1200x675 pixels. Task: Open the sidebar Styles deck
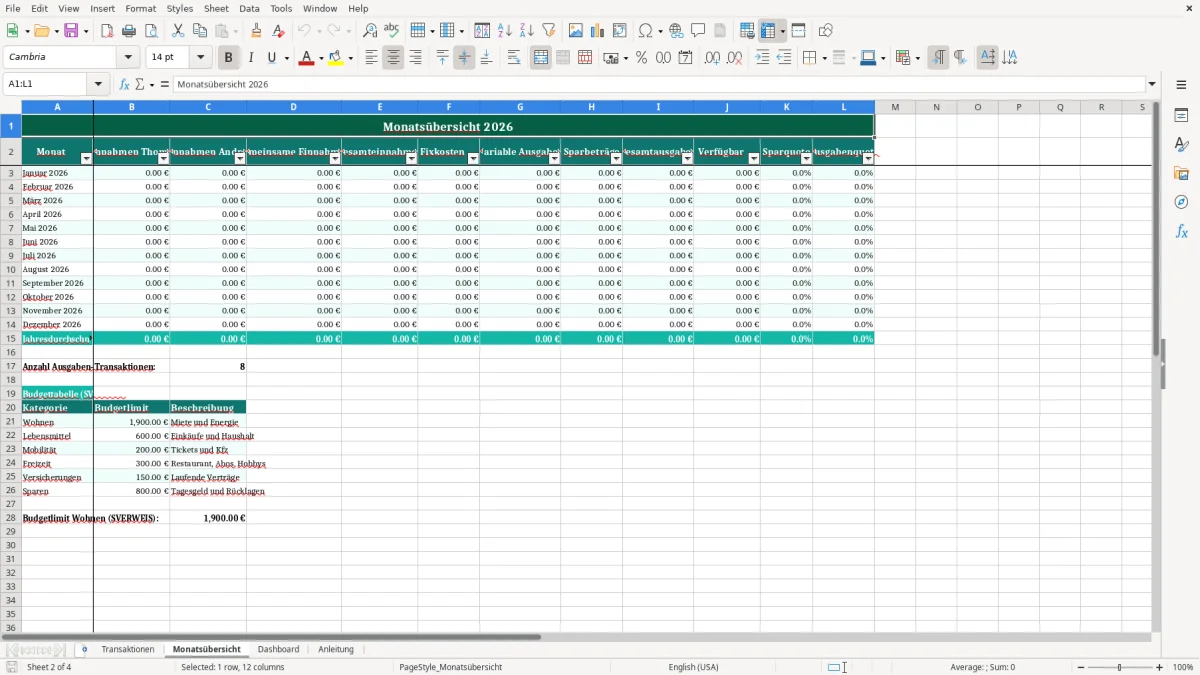tap(1181, 145)
